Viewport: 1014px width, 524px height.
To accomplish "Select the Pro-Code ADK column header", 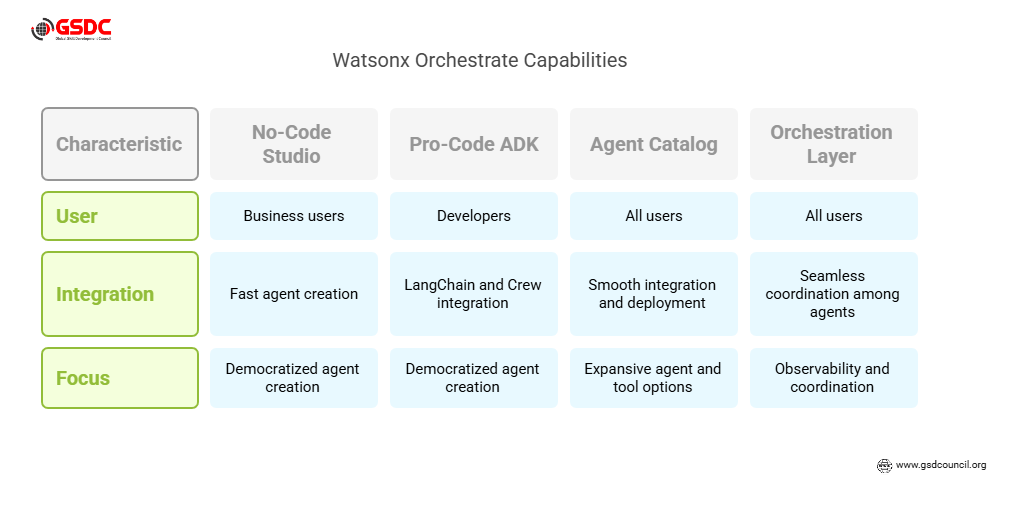I will click(x=473, y=144).
